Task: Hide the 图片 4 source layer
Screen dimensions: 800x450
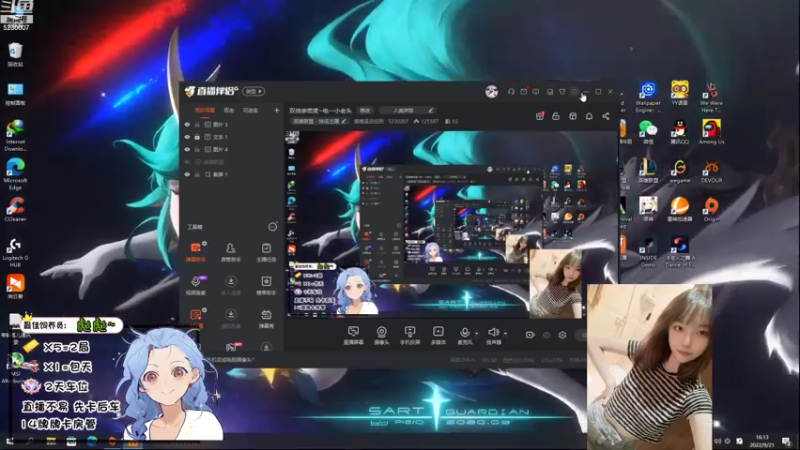Action: [x=187, y=149]
